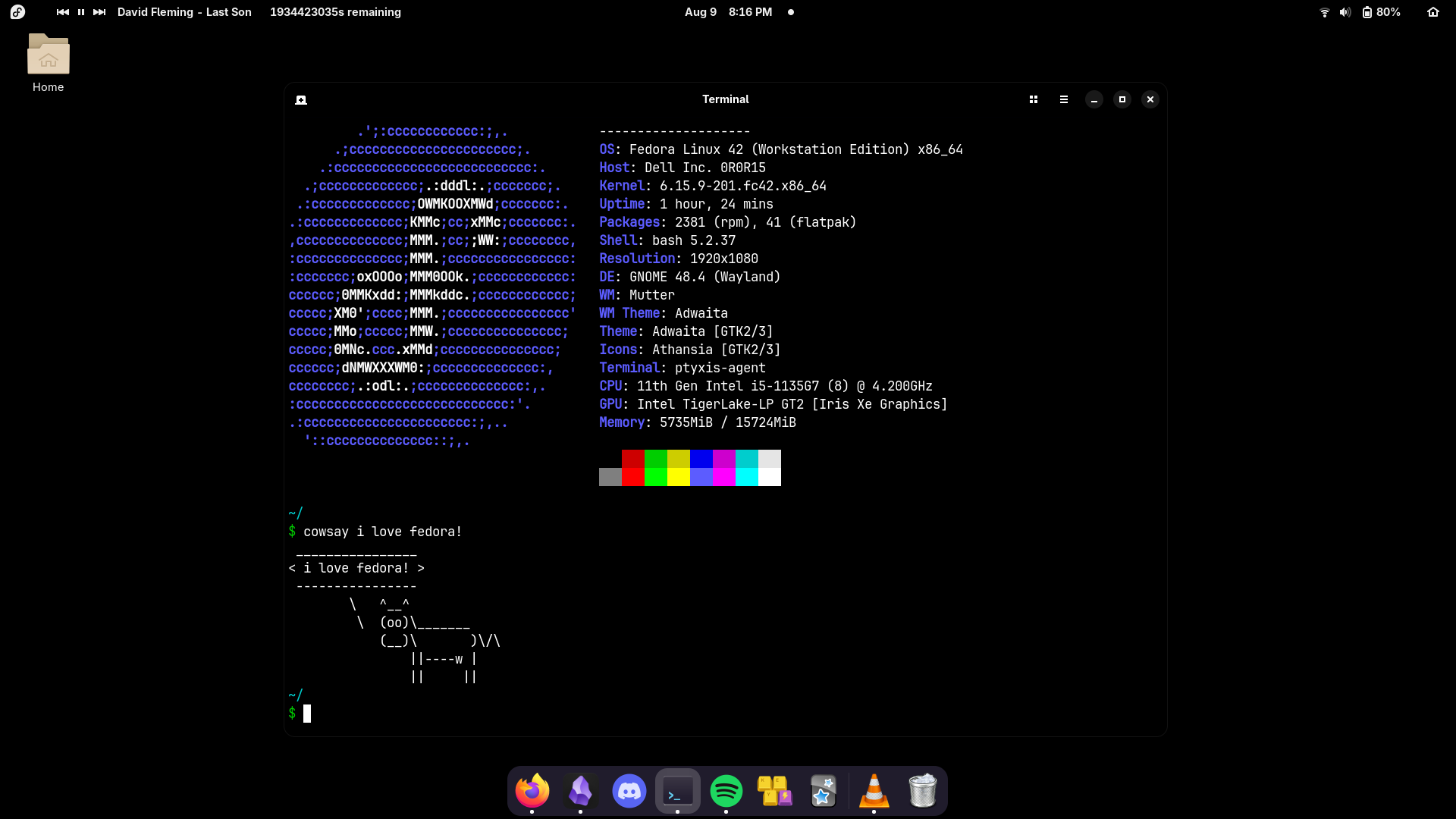This screenshot has height=819, width=1456.
Task: Click the volume speaker icon
Action: [x=1345, y=12]
